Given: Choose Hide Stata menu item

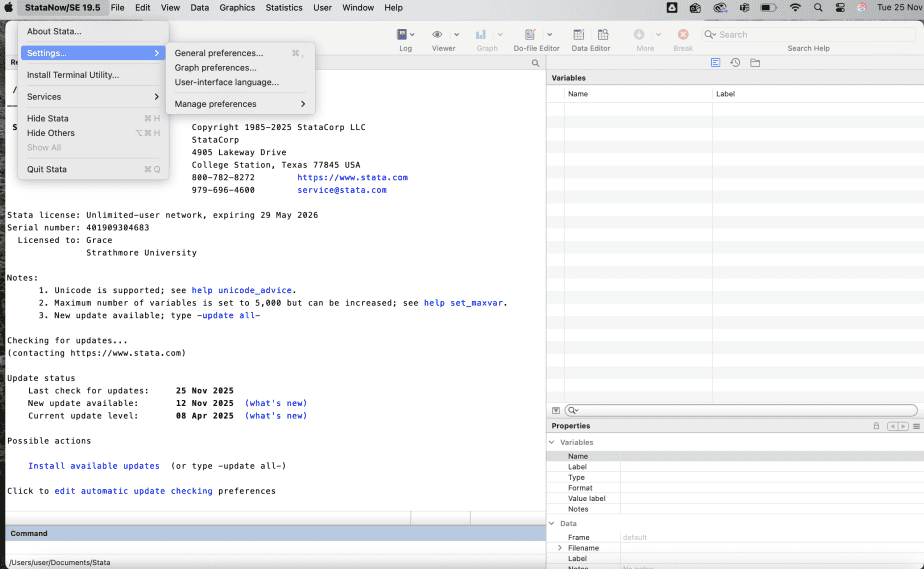Looking at the screenshot, I should pos(93,118).
